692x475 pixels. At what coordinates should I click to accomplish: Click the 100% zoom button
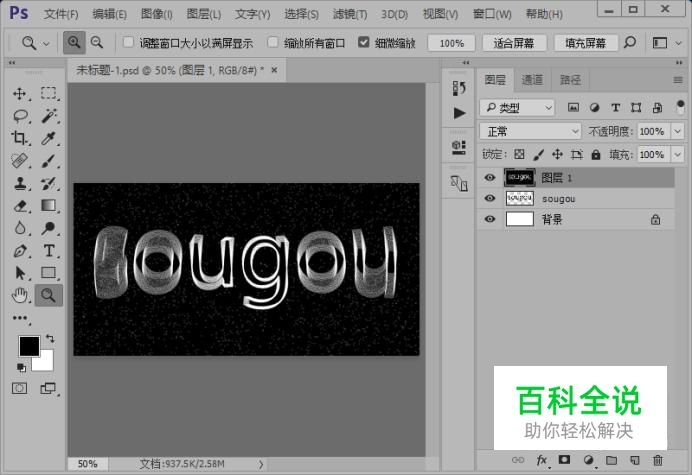tap(451, 43)
